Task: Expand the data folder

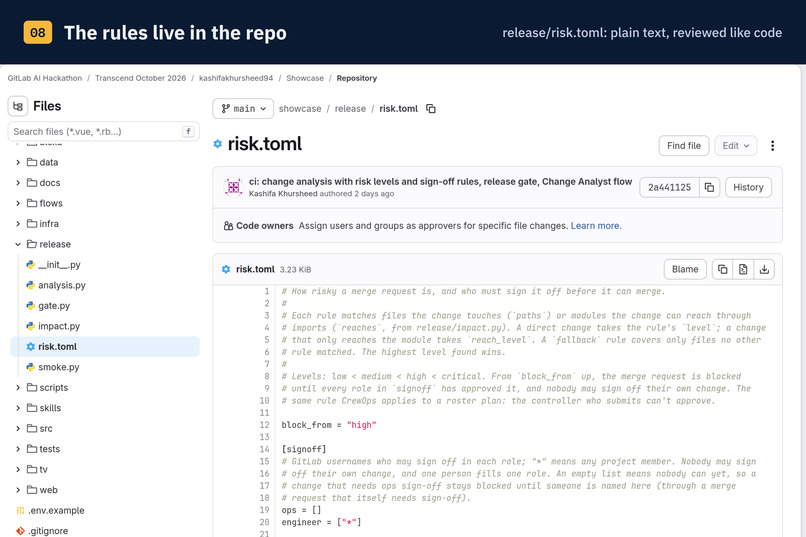Action: tap(18, 162)
